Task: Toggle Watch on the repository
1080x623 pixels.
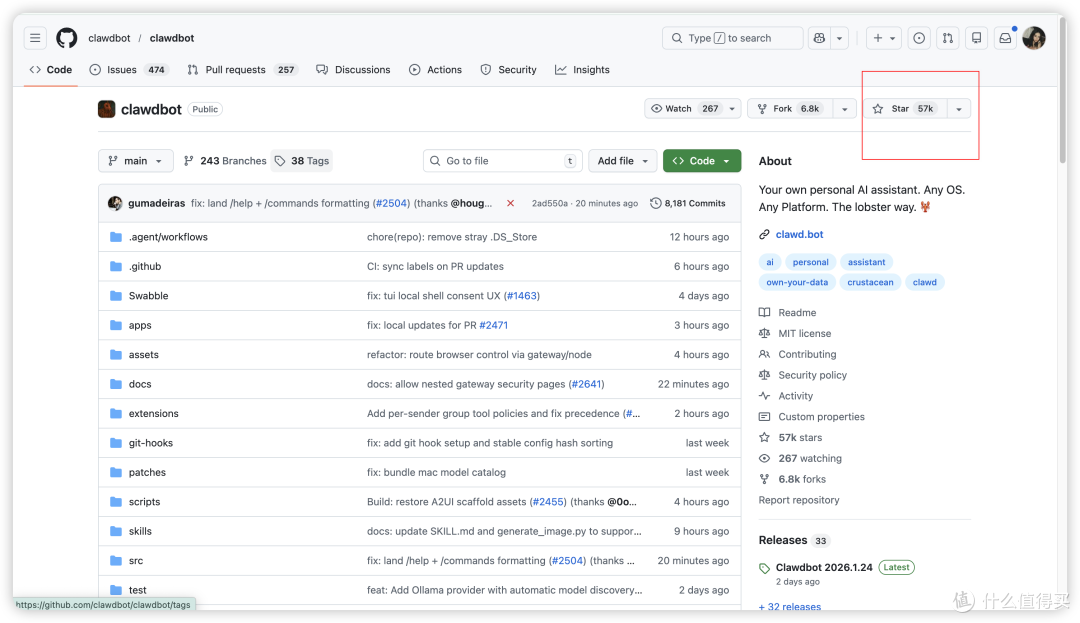Action: tap(685, 109)
